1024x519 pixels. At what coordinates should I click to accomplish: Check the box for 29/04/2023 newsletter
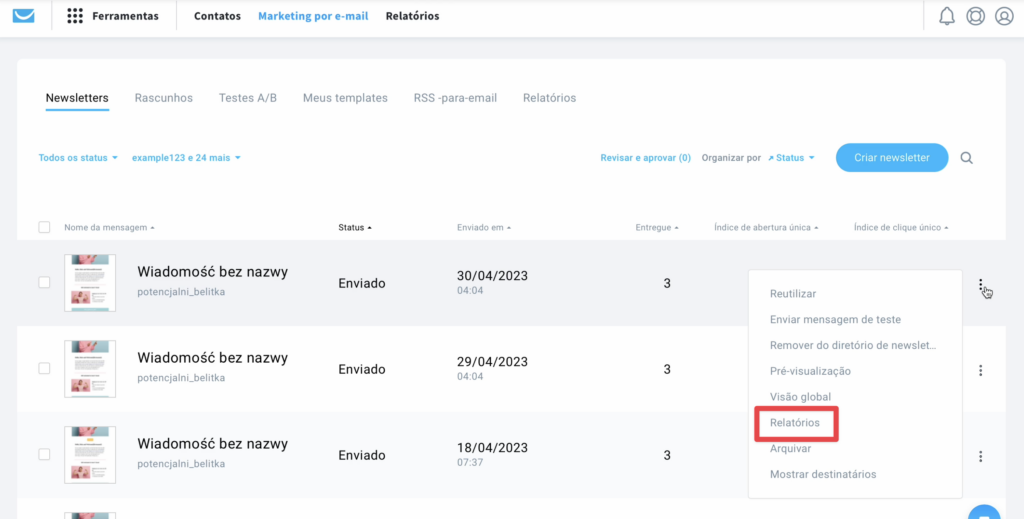pyautogui.click(x=44, y=369)
